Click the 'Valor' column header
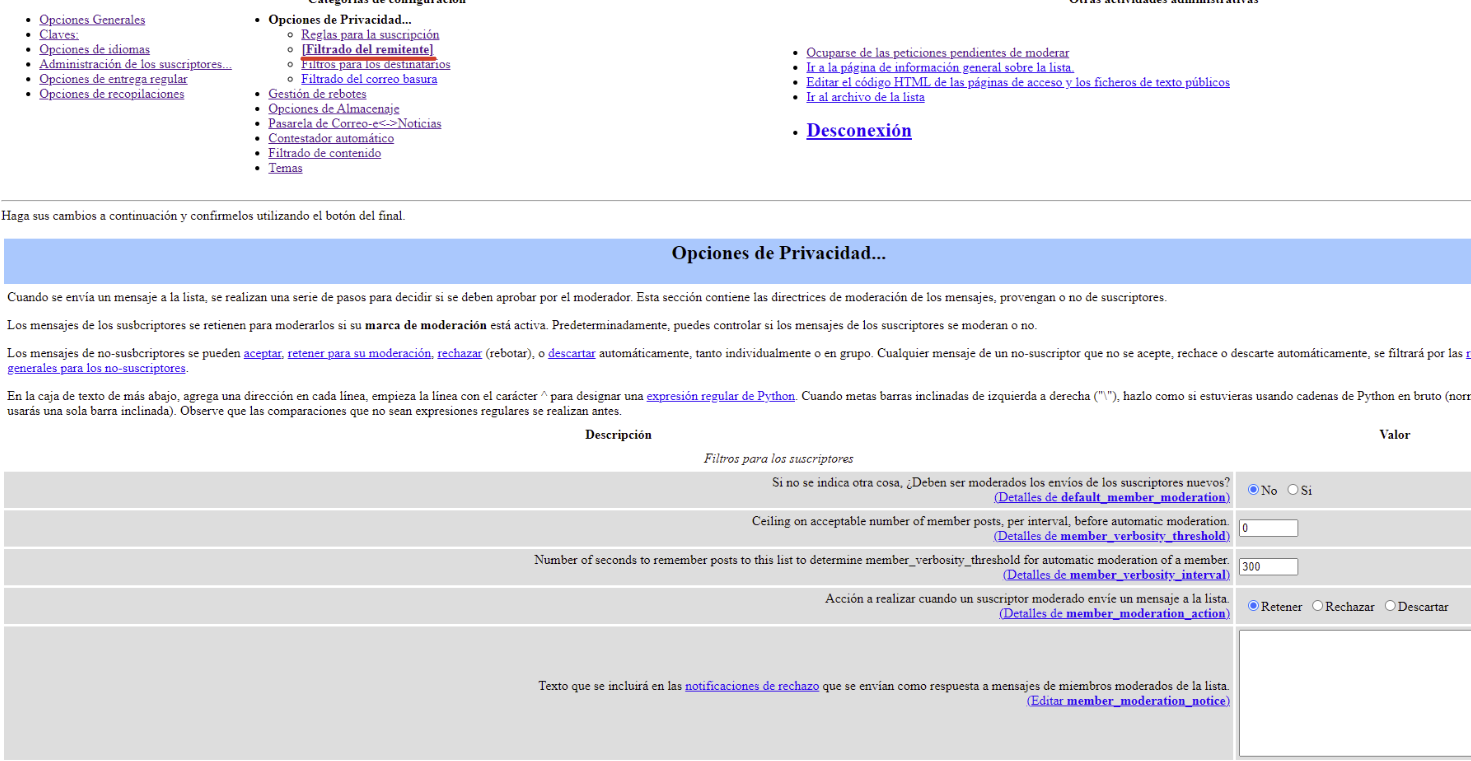Screen dimensions: 1471x761 coord(1395,435)
